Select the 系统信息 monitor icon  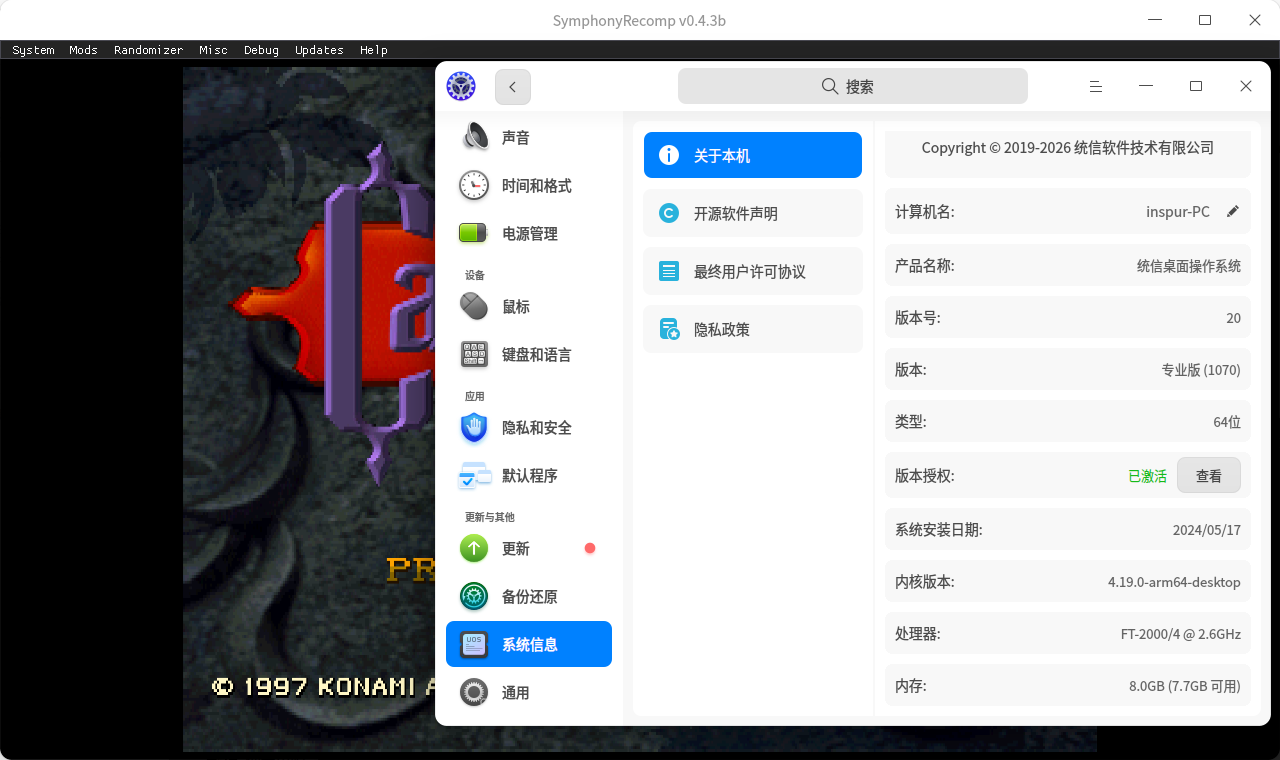[474, 644]
